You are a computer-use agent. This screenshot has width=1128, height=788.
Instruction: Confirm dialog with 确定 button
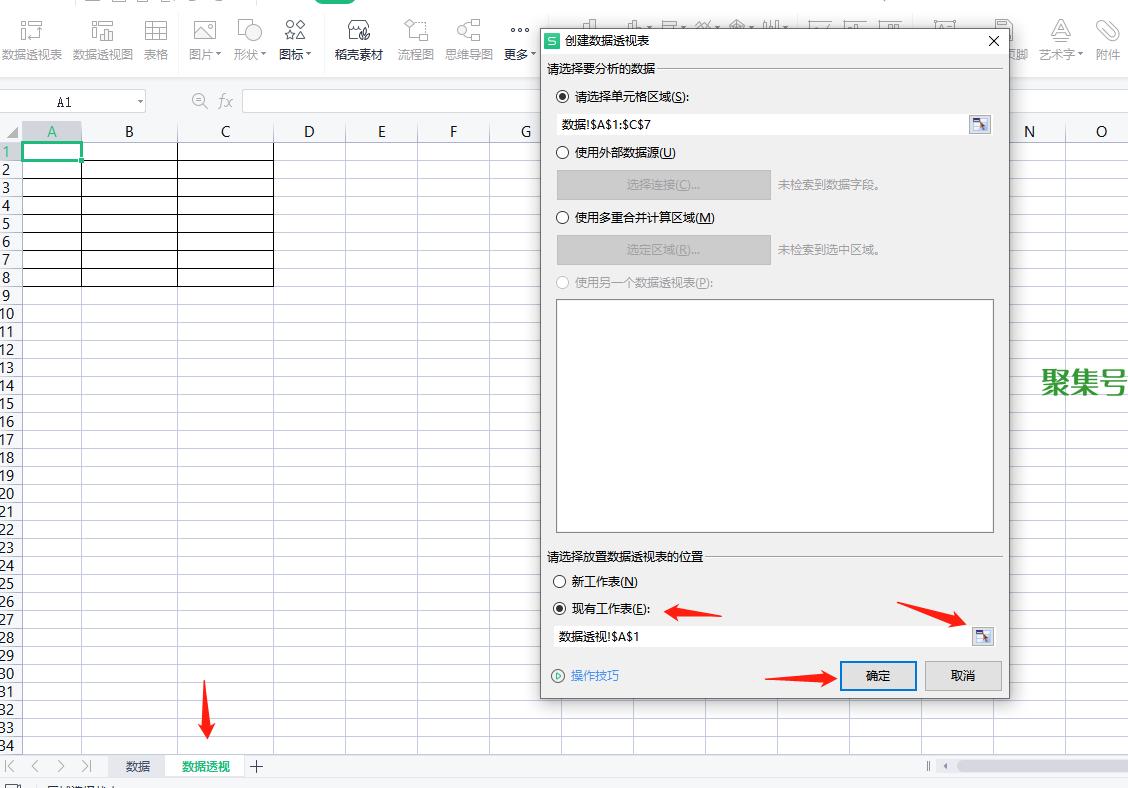[x=878, y=676]
